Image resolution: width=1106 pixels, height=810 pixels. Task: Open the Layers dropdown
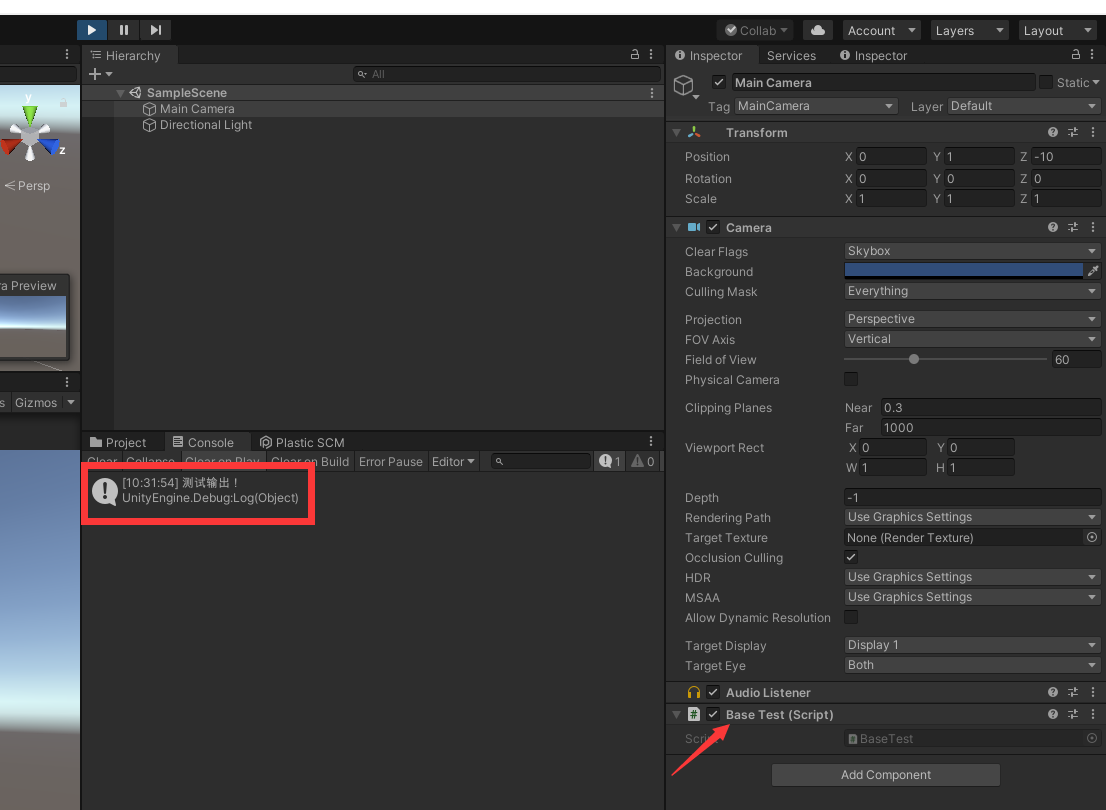click(969, 30)
